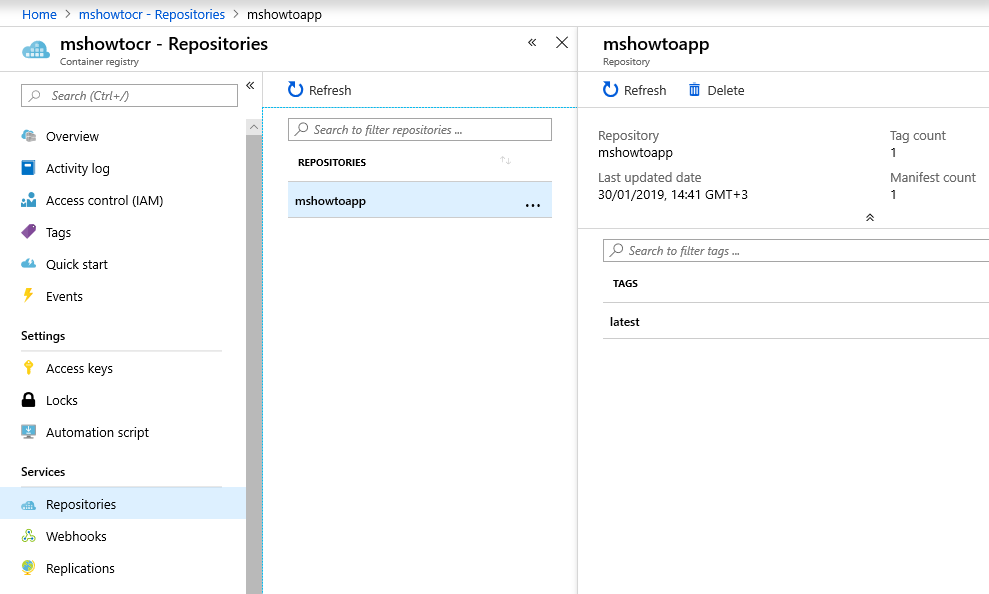This screenshot has height=594, width=989.
Task: Collapse the Repositories blade with double chevron
Action: click(532, 42)
